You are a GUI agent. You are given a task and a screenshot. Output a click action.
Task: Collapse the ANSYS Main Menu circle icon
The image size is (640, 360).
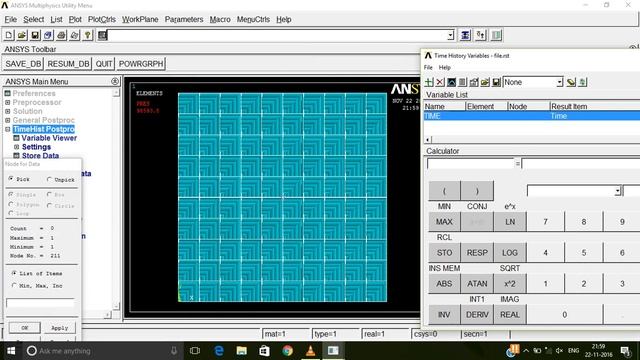(x=115, y=81)
